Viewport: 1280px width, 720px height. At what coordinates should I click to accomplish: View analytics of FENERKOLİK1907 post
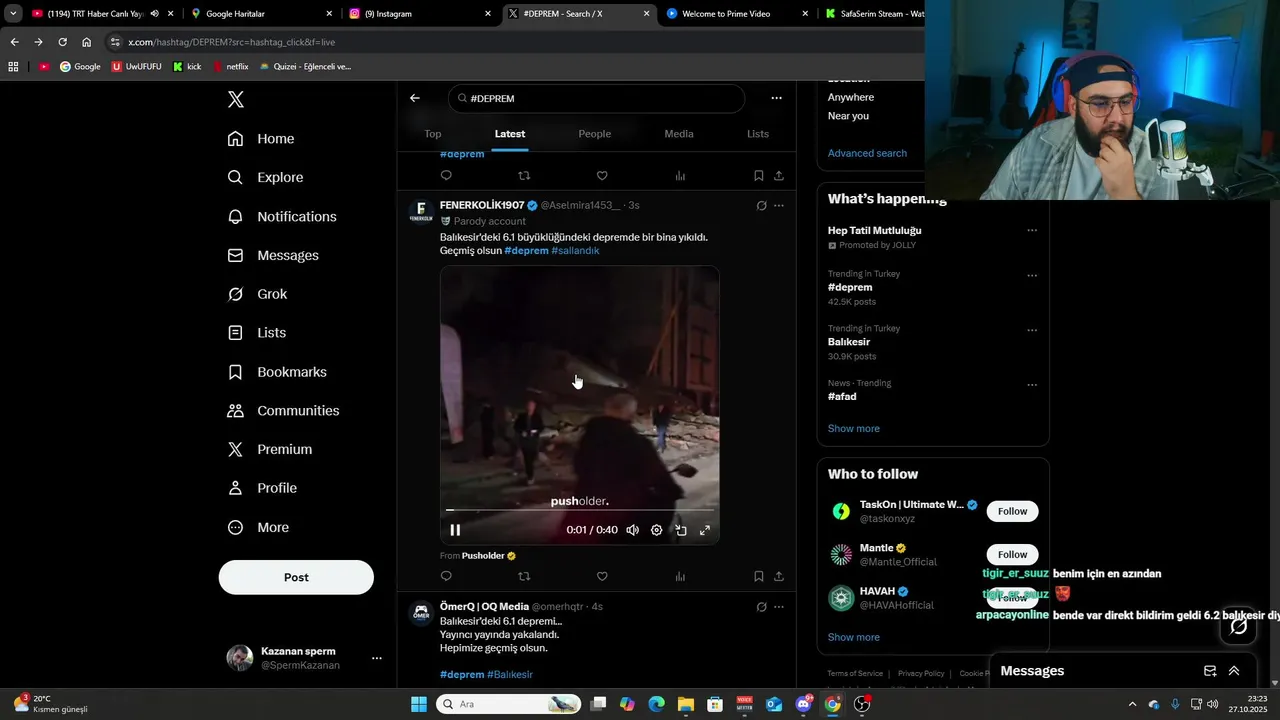click(680, 576)
